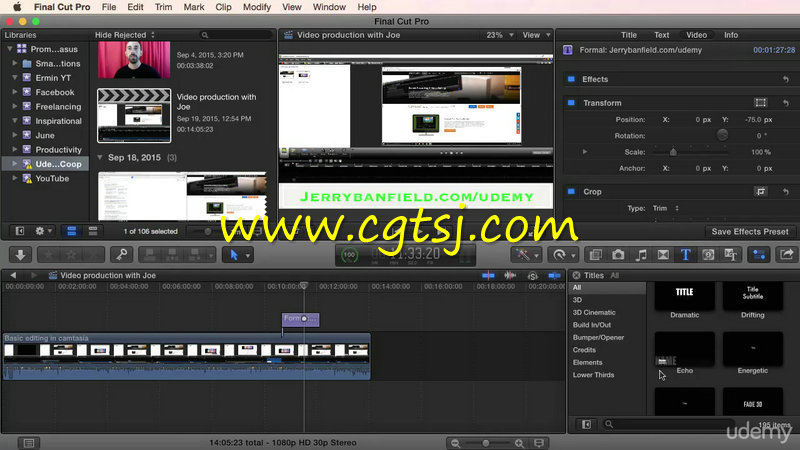Image resolution: width=800 pixels, height=450 pixels.
Task: Adjust the Scale slider handle
Action: pos(673,152)
